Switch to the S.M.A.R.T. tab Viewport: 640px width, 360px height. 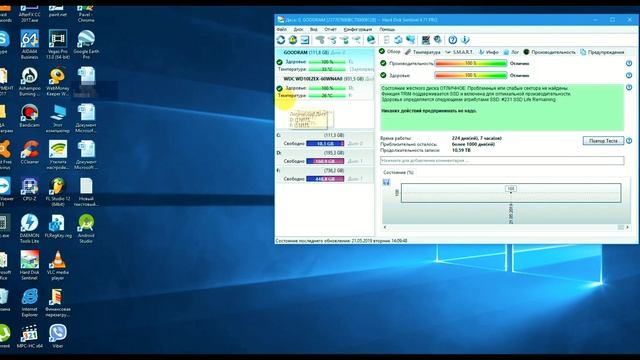tap(459, 52)
